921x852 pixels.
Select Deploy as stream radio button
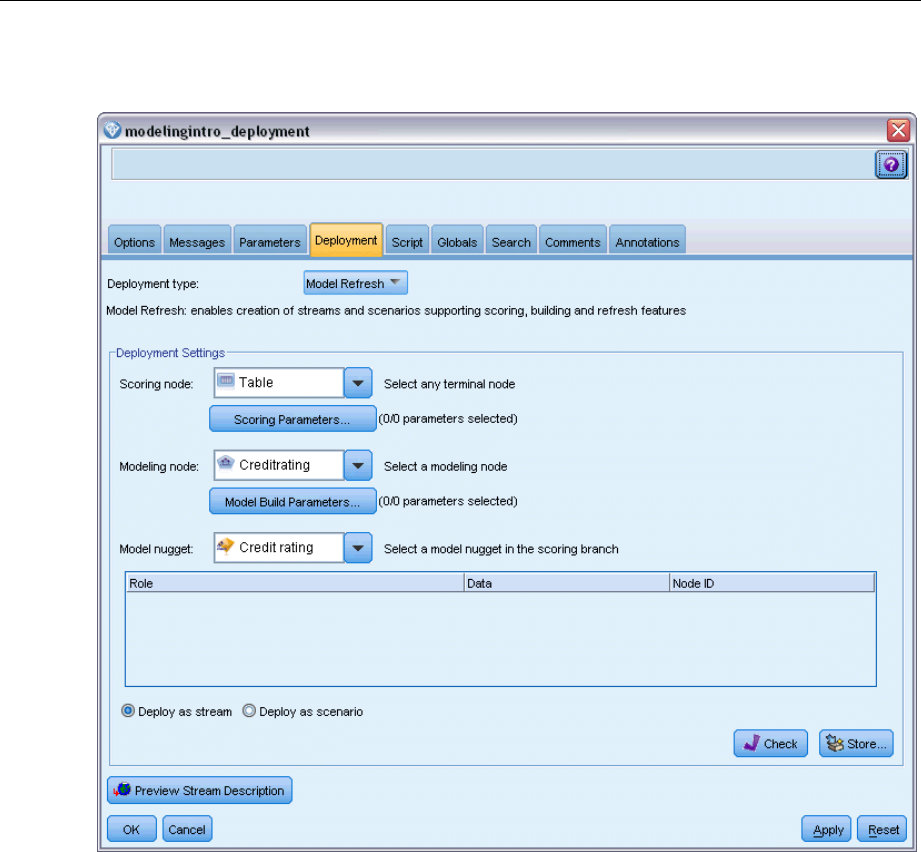pos(128,712)
